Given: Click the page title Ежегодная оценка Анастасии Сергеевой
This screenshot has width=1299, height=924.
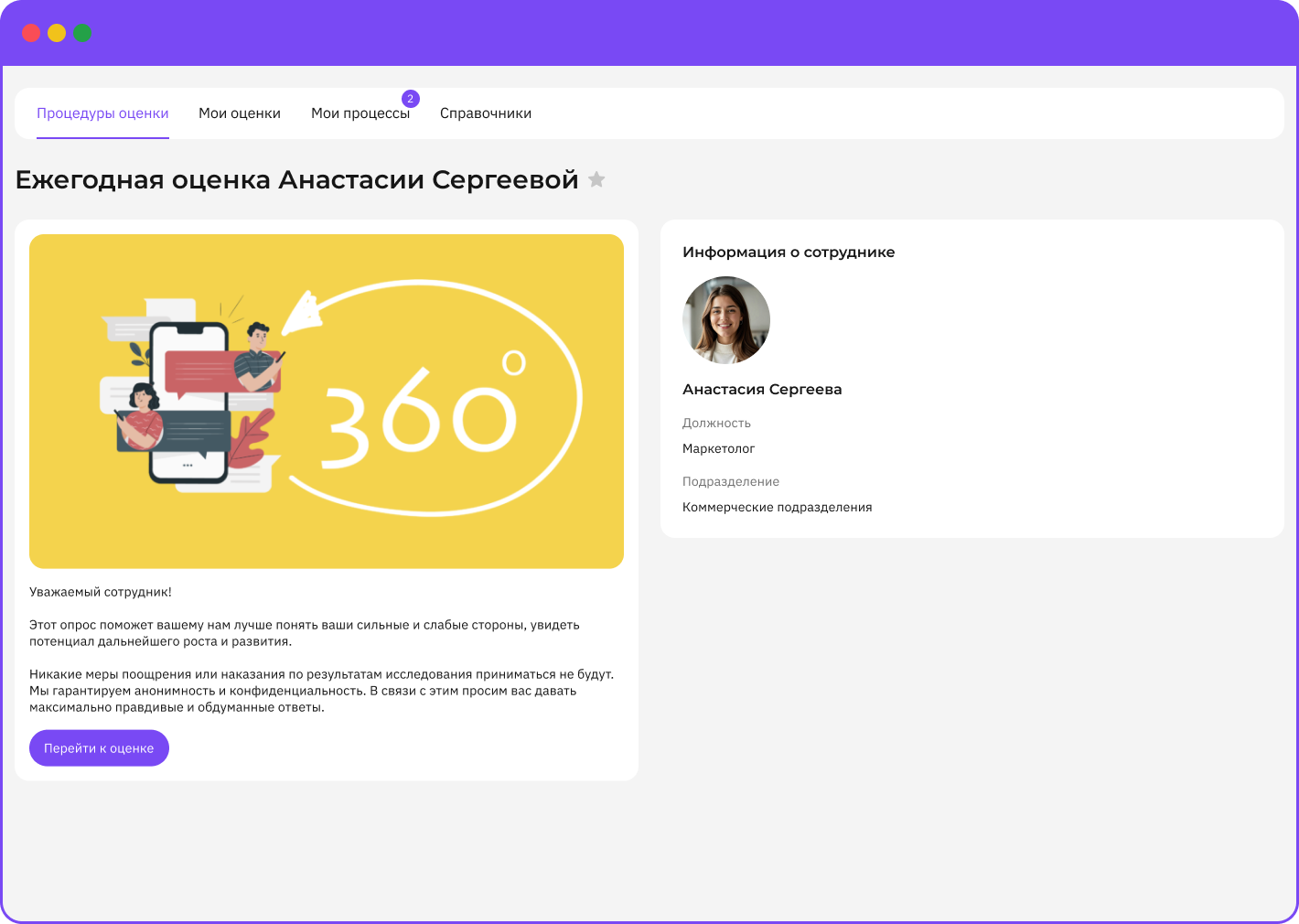Looking at the screenshot, I should coord(297,179).
